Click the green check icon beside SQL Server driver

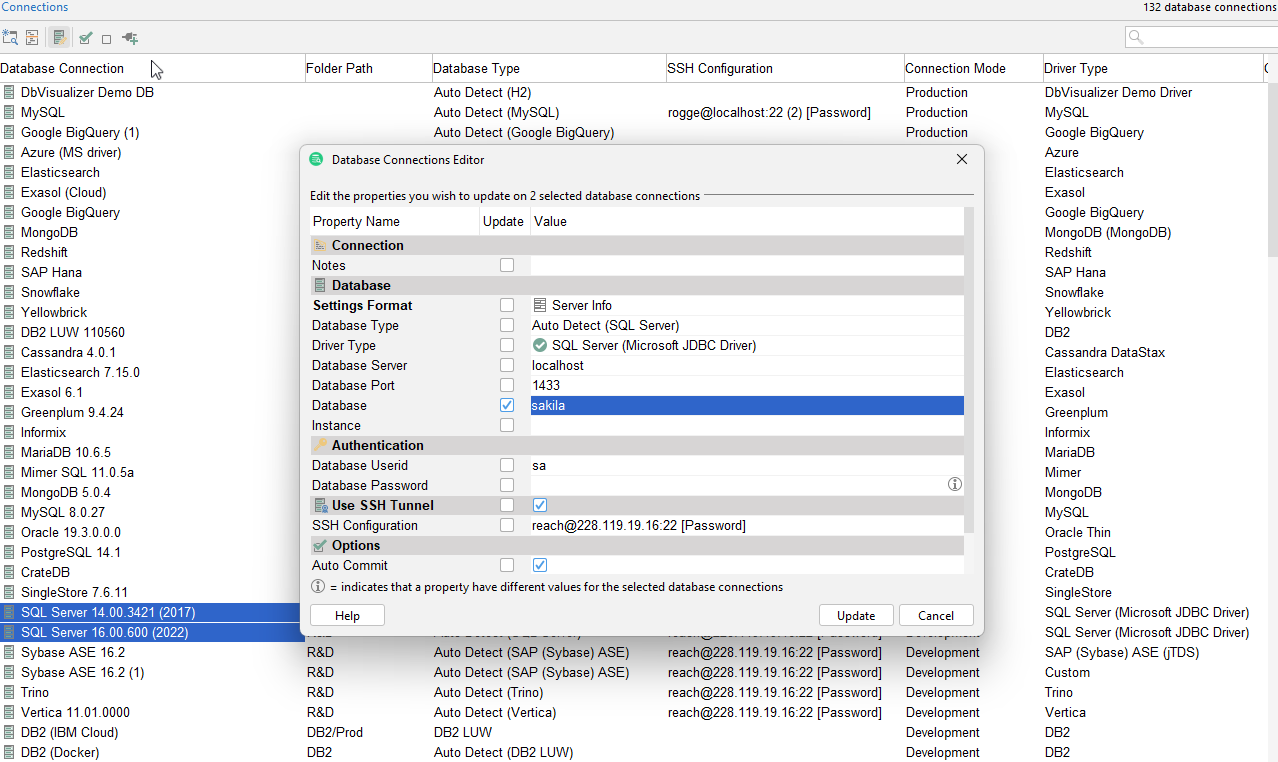coord(540,345)
